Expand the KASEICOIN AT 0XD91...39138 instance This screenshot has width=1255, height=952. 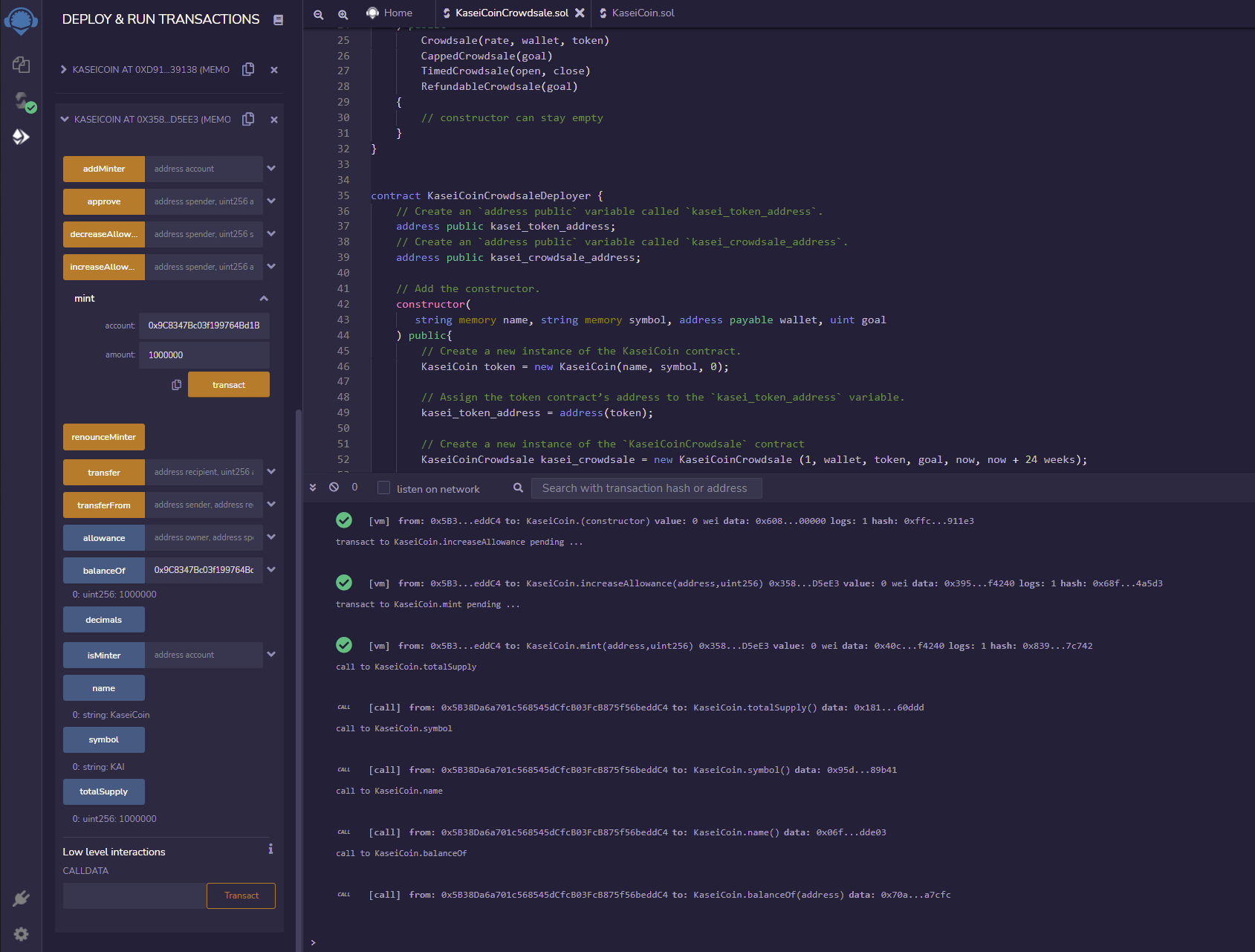click(62, 69)
